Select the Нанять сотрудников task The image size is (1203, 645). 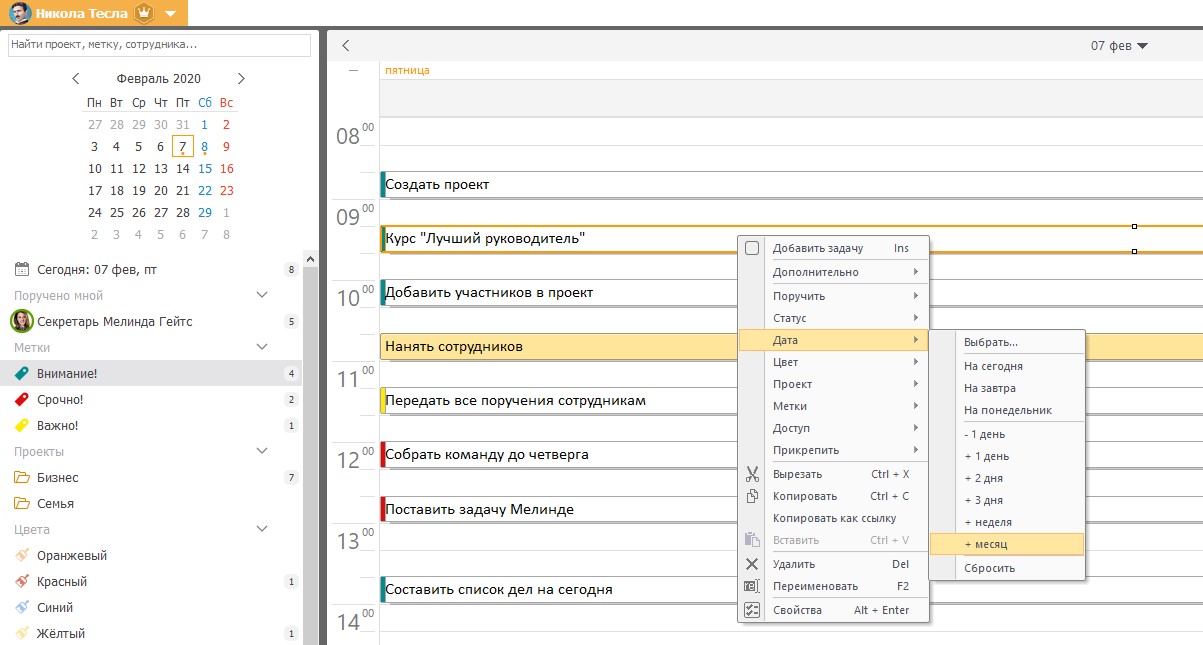click(x=558, y=347)
